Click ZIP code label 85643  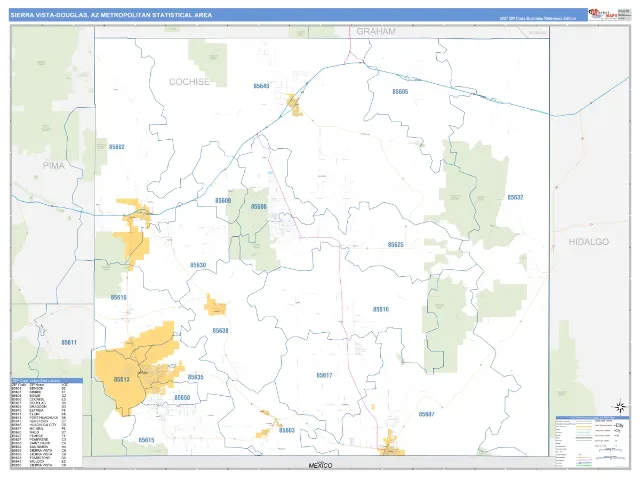coord(261,86)
